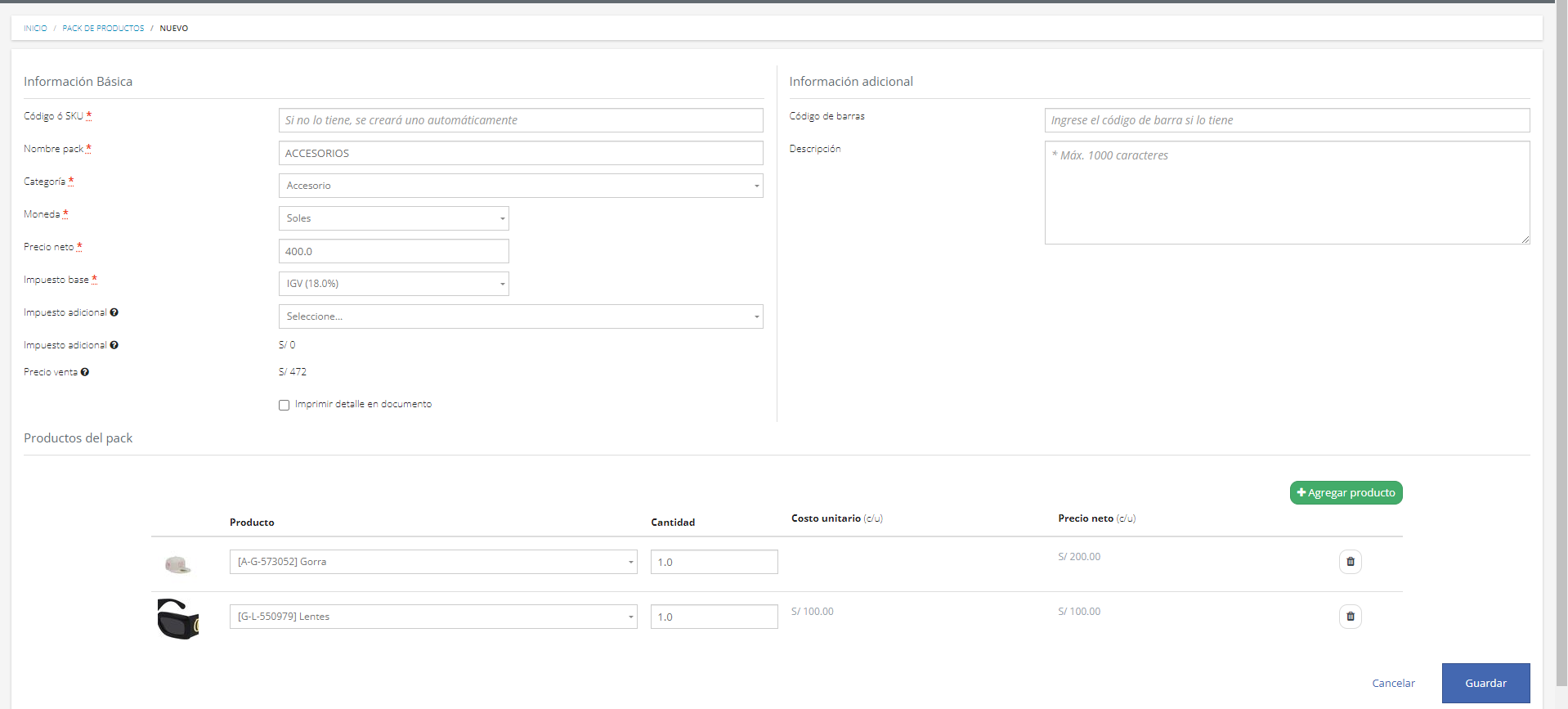The width and height of the screenshot is (1568, 709).
Task: Open the Categoría dropdown showing Accesorio
Action: click(521, 186)
